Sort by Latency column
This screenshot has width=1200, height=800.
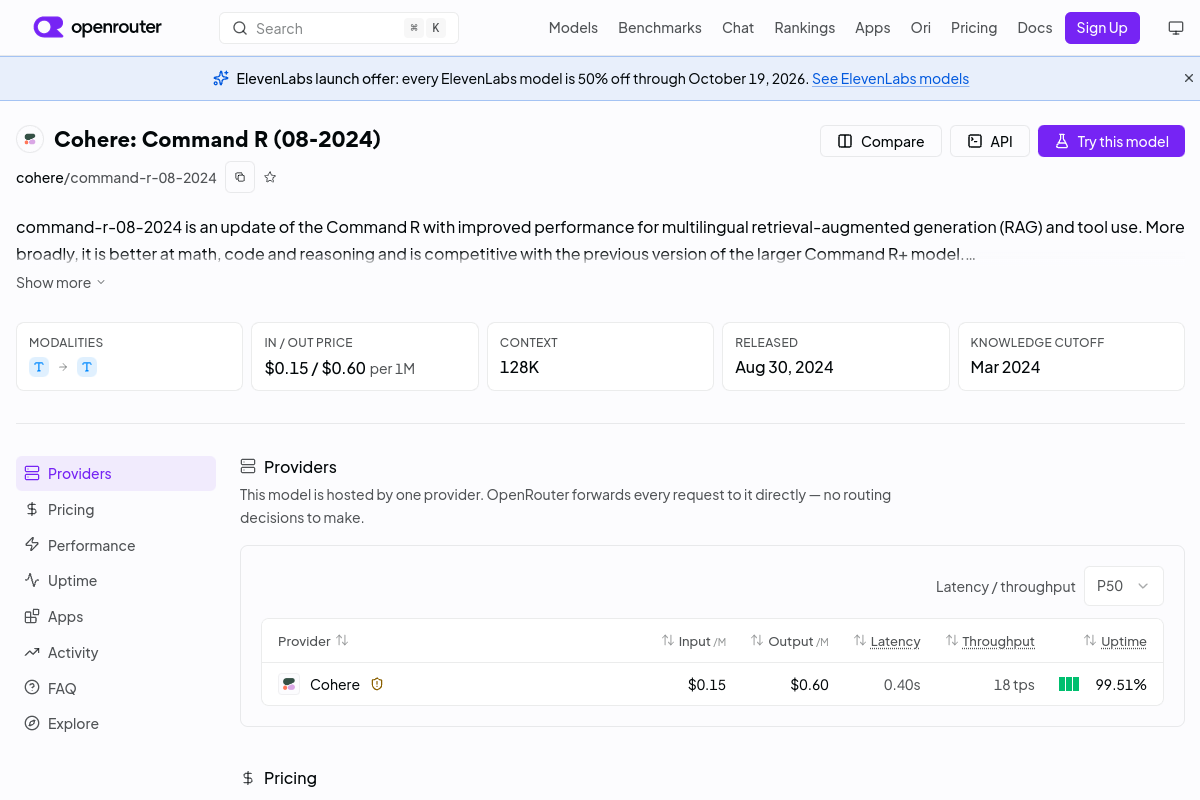coord(887,641)
